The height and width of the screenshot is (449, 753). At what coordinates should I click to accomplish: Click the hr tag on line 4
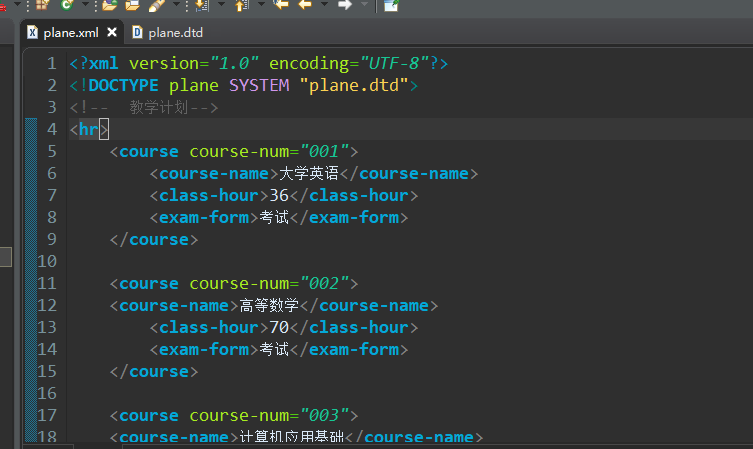click(89, 130)
